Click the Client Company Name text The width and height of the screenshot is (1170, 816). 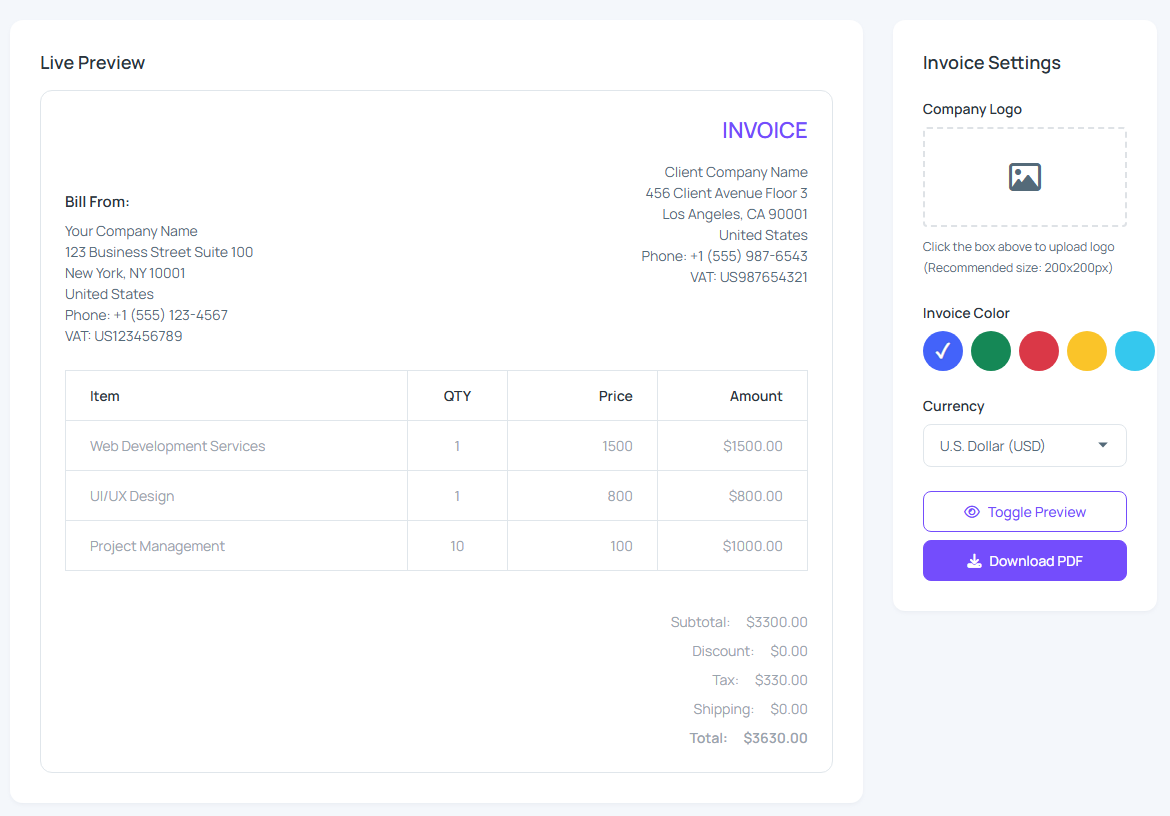(x=736, y=171)
